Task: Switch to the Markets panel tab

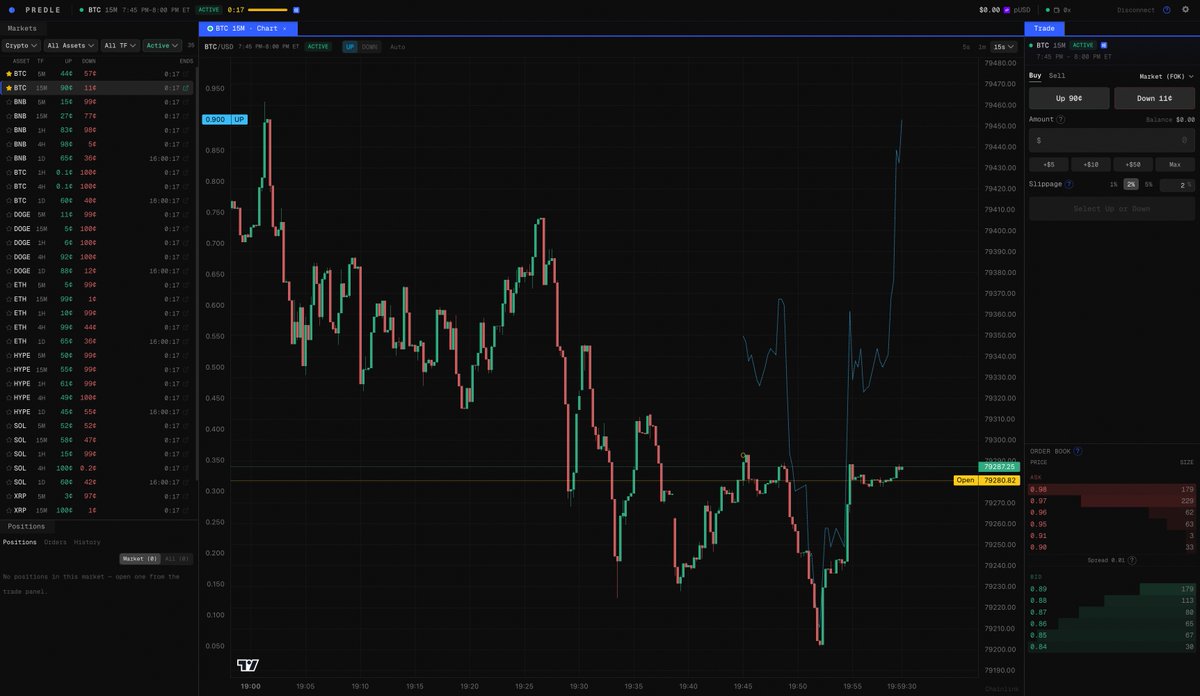Action: click(22, 29)
